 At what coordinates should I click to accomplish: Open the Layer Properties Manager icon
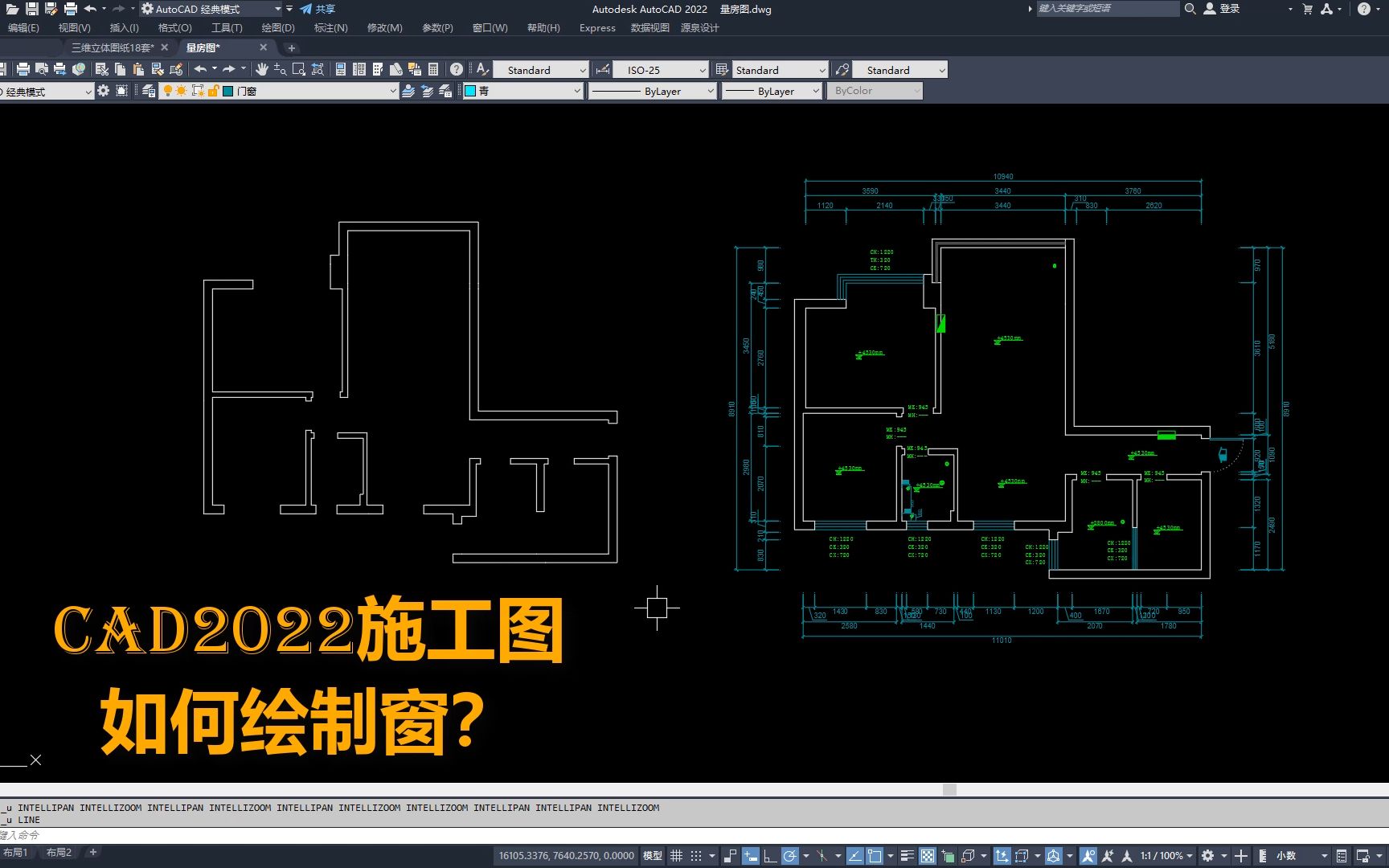[x=149, y=91]
